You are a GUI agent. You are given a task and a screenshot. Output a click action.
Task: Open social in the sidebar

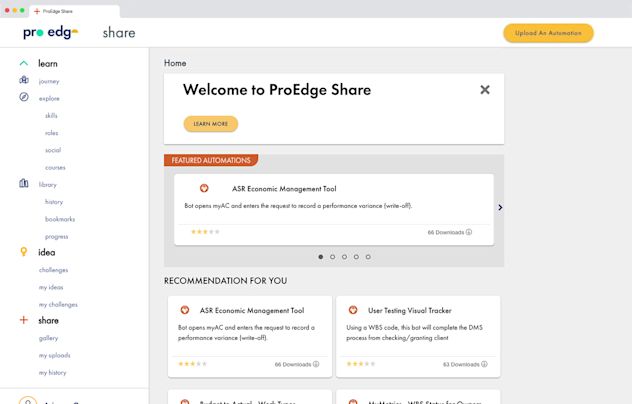tap(53, 150)
